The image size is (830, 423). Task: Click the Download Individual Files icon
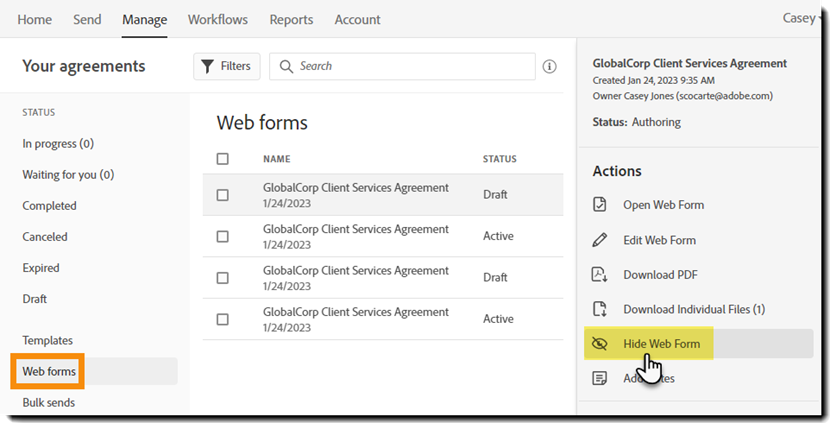coord(600,309)
